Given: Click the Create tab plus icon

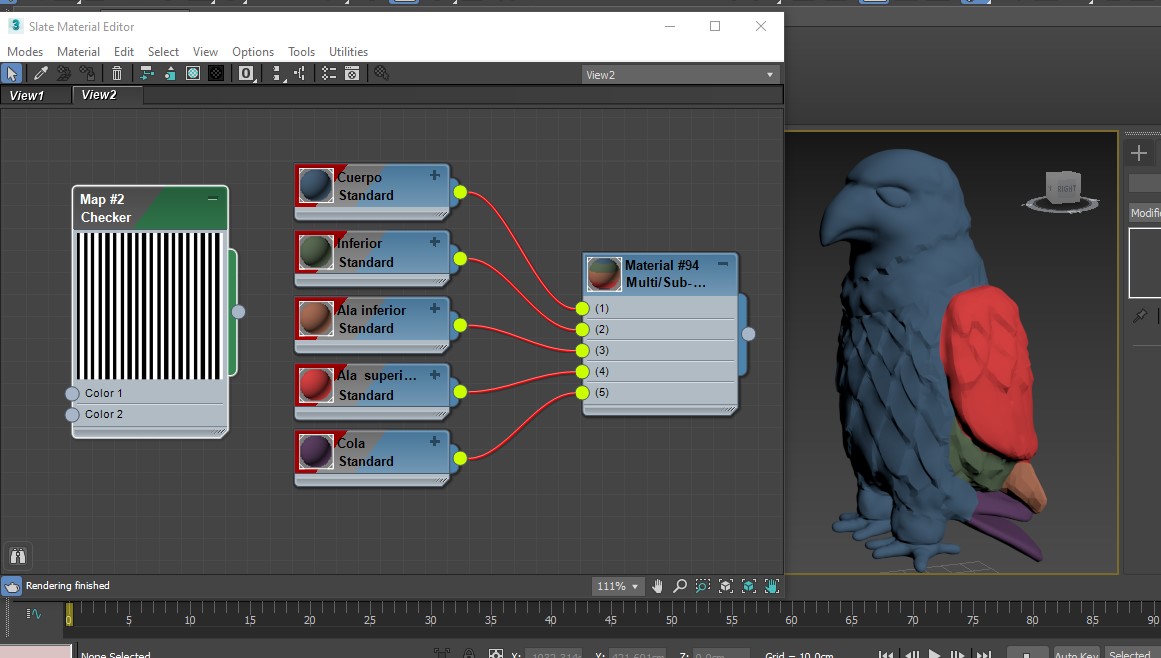Looking at the screenshot, I should coord(1139,153).
